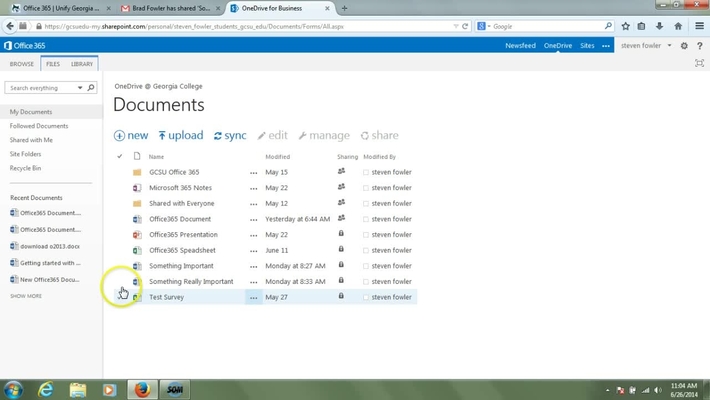710x400 pixels.
Task: Open search scope dropdown arrow
Action: 80,87
